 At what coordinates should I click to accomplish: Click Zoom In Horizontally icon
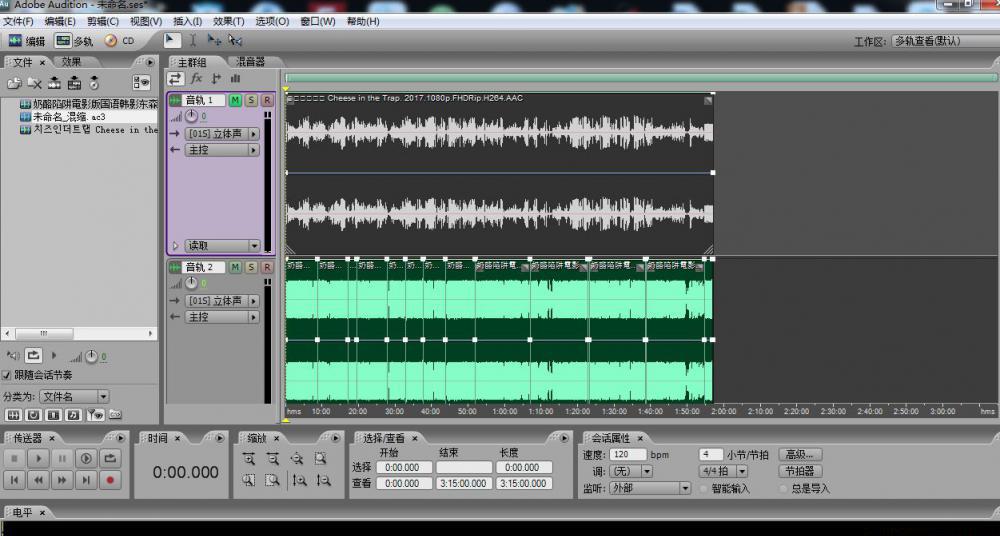coord(249,458)
